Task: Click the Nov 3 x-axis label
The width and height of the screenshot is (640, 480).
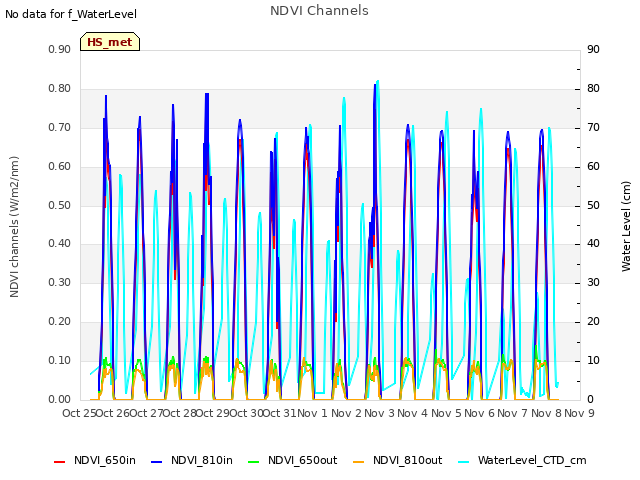Action: [x=379, y=413]
